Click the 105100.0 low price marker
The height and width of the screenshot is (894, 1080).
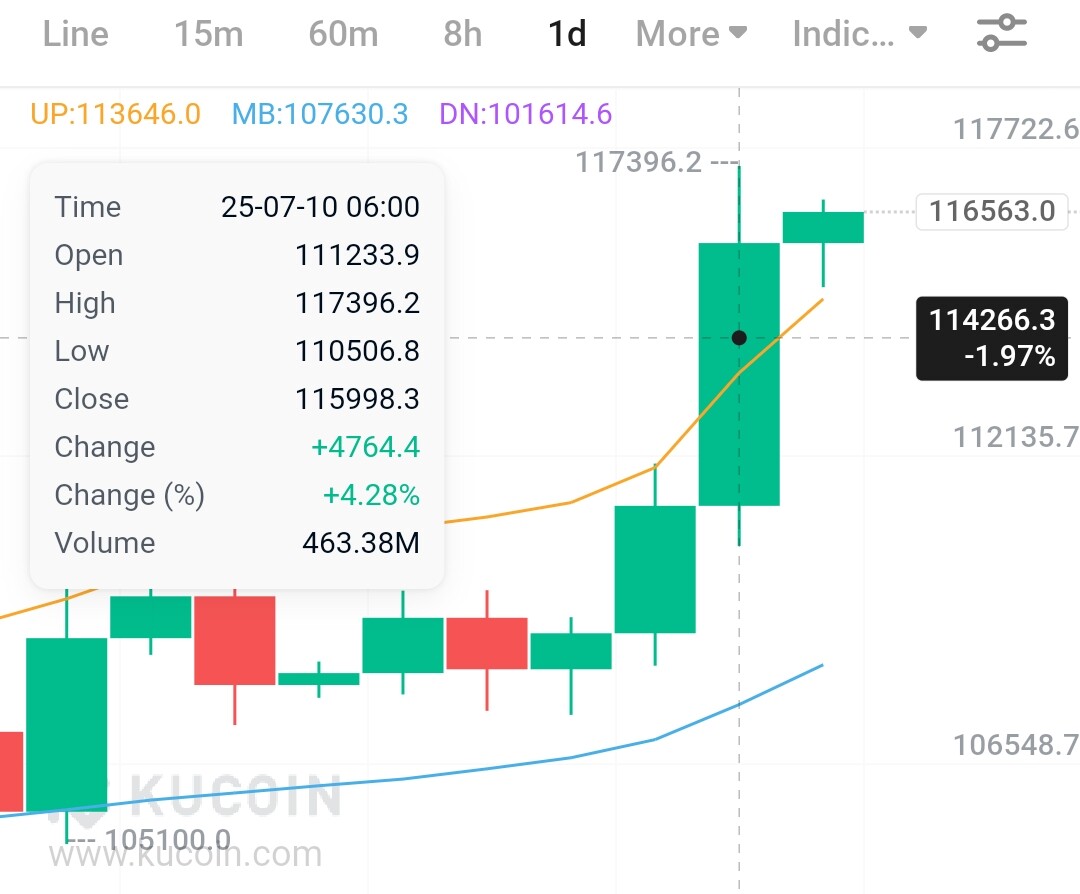(x=167, y=840)
